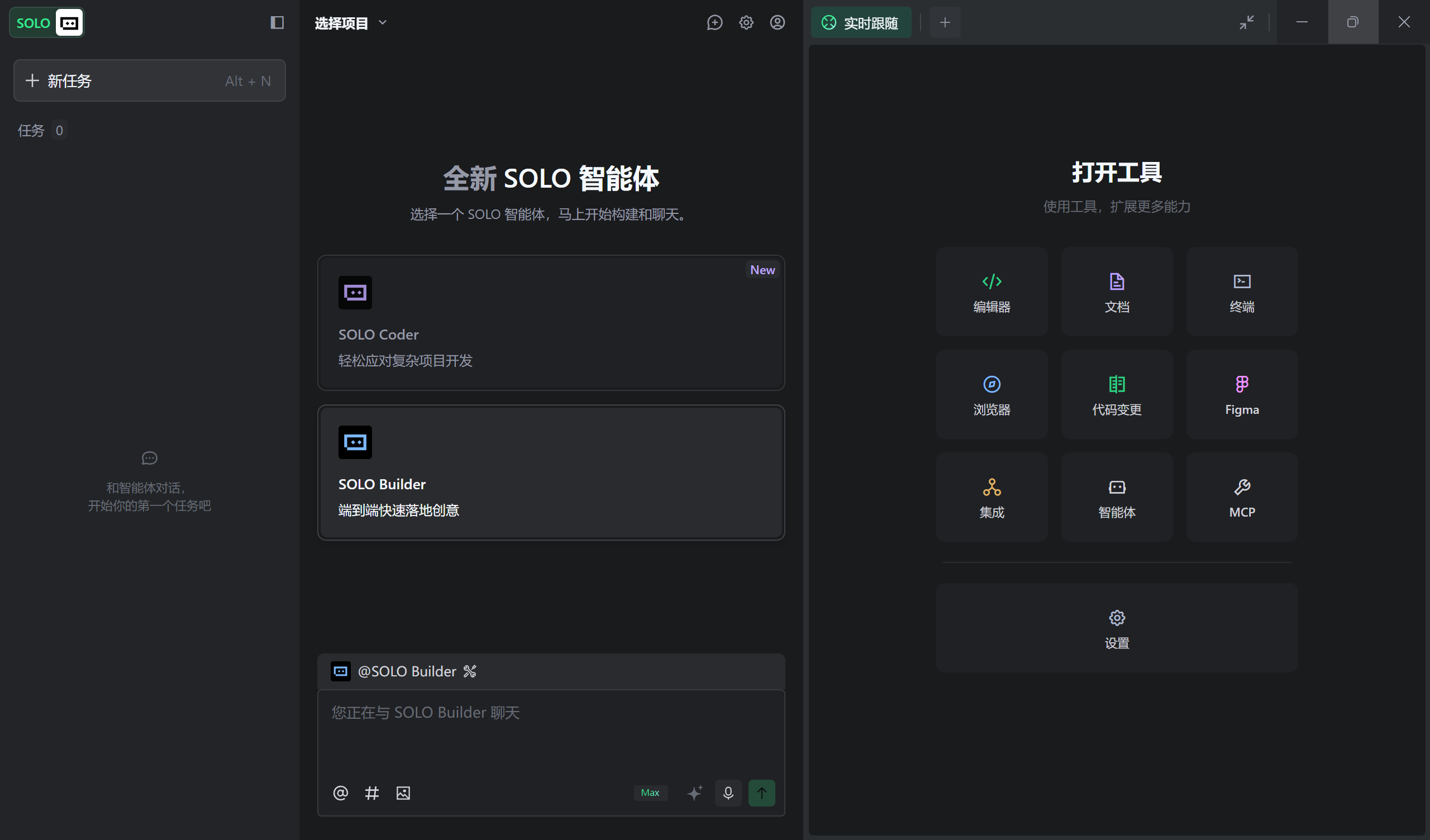Click the microphone icon in the chat input
Image resolution: width=1430 pixels, height=840 pixels.
728,793
